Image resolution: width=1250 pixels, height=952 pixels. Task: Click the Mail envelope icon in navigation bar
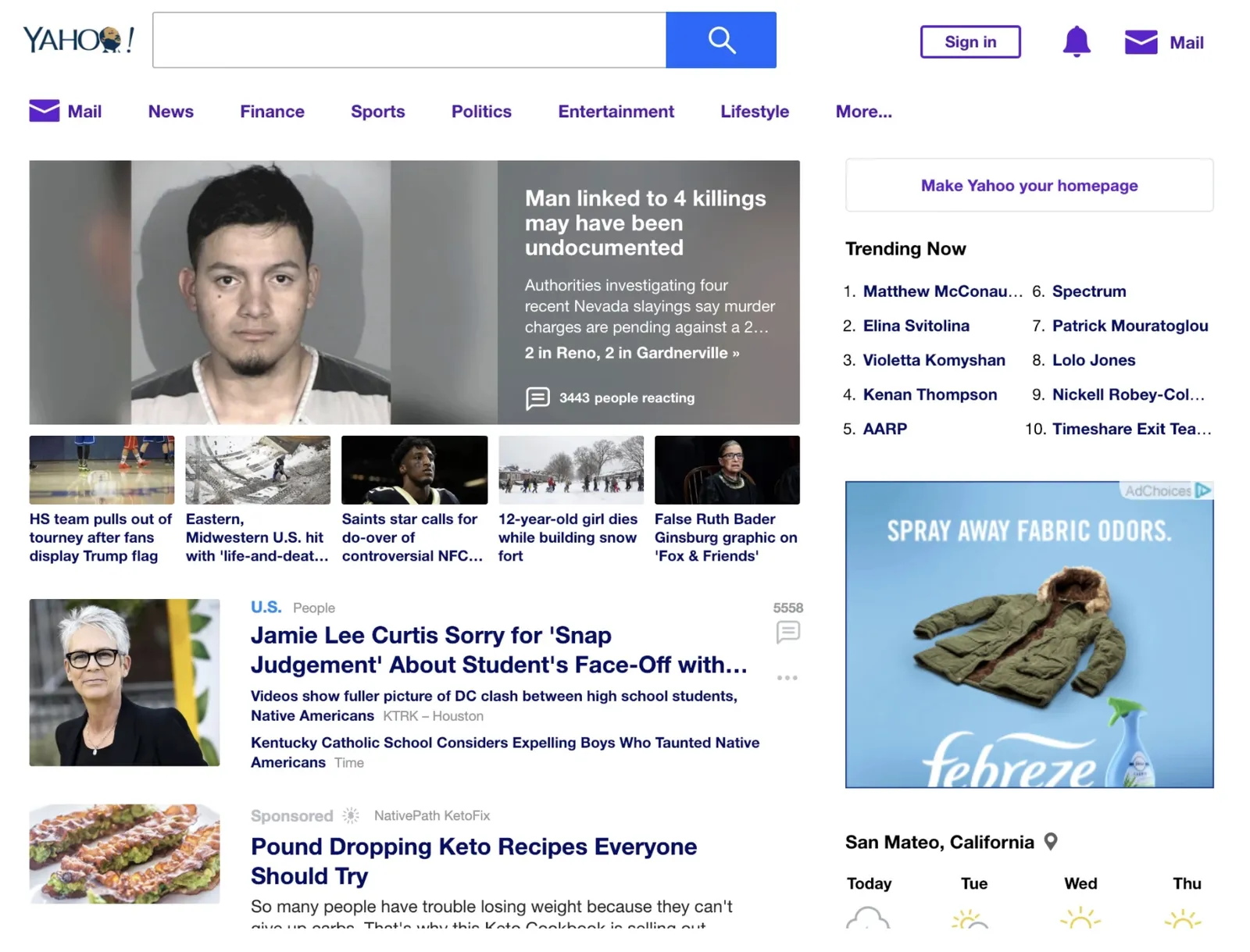click(x=45, y=111)
